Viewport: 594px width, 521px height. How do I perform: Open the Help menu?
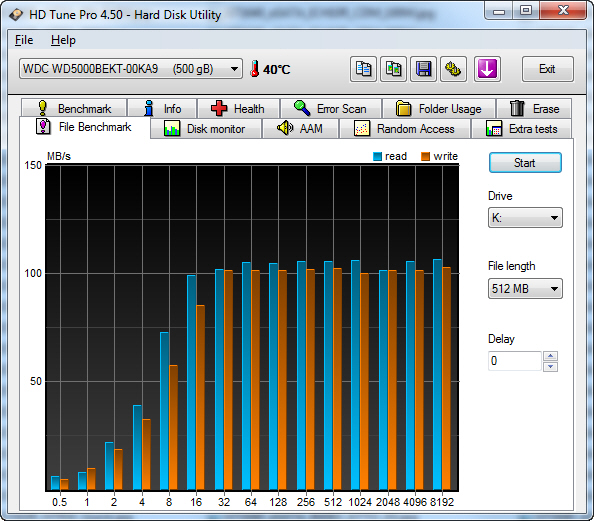(63, 40)
